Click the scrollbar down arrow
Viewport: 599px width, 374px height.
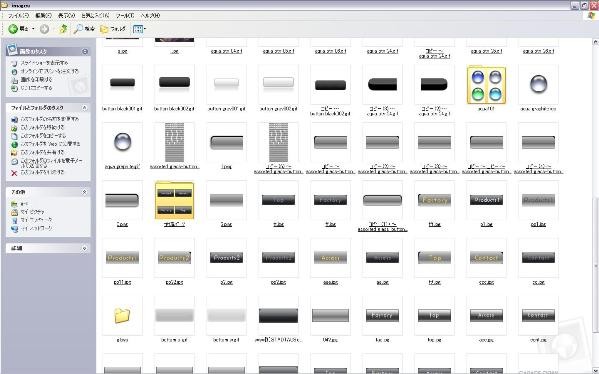click(595, 371)
